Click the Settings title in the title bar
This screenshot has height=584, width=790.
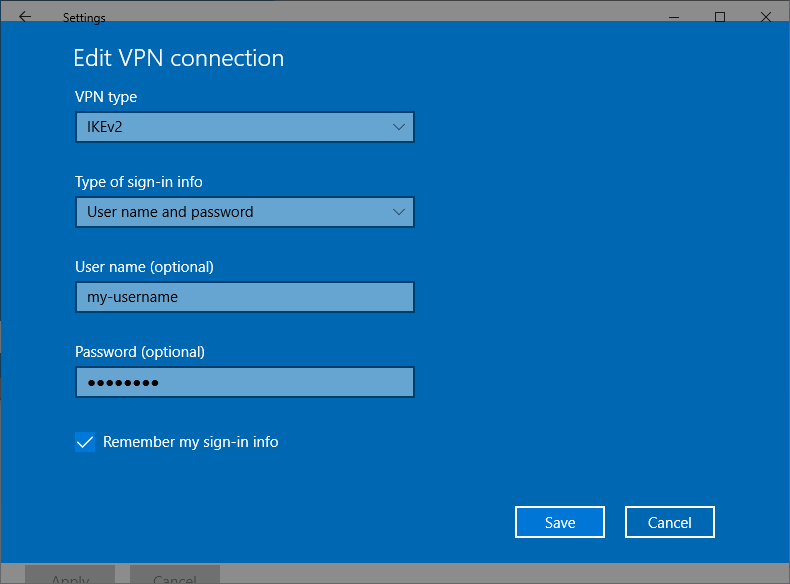click(x=84, y=18)
